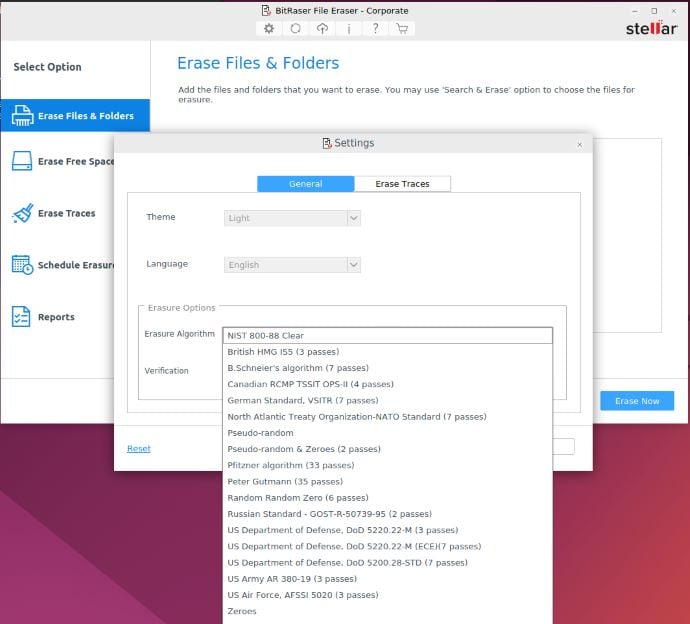The height and width of the screenshot is (624, 690).
Task: Select Erase Files & Folders in sidebar
Action: (75, 115)
